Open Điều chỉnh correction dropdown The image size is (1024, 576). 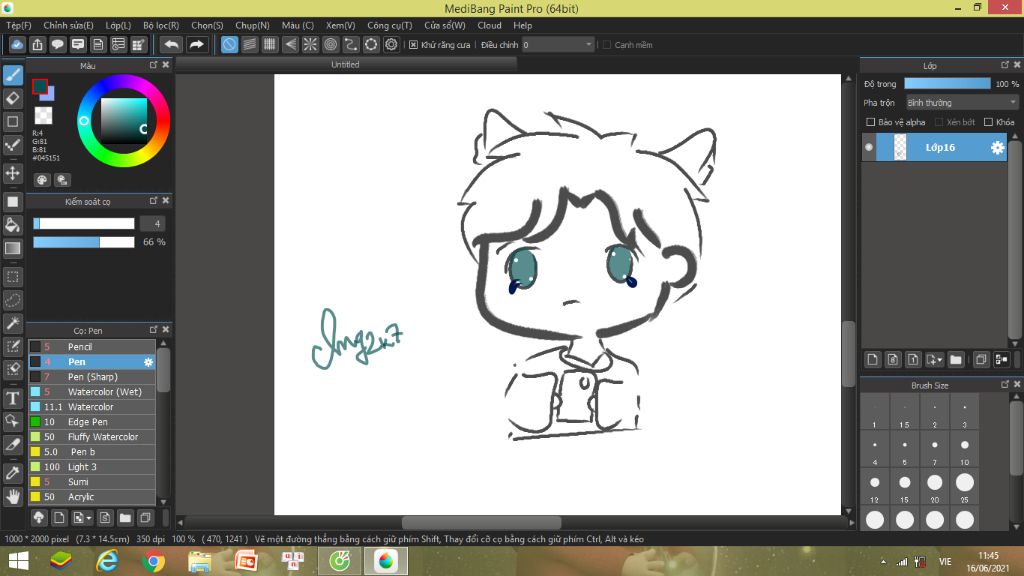(x=558, y=44)
